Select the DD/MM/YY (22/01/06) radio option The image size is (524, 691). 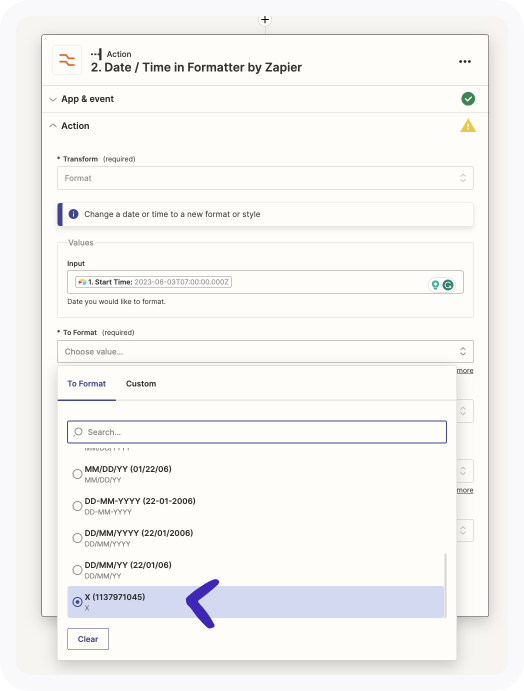coord(77,570)
